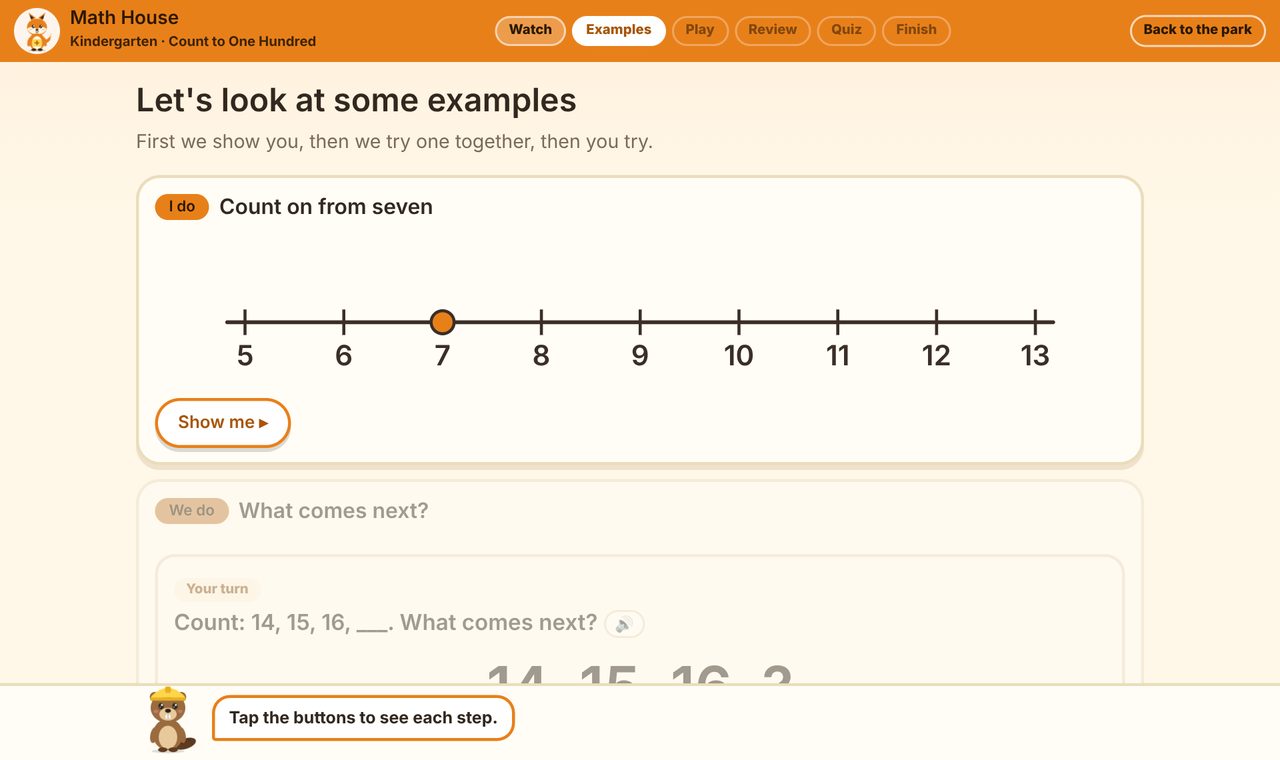
Task: Jump to the Finish step
Action: coord(916,30)
